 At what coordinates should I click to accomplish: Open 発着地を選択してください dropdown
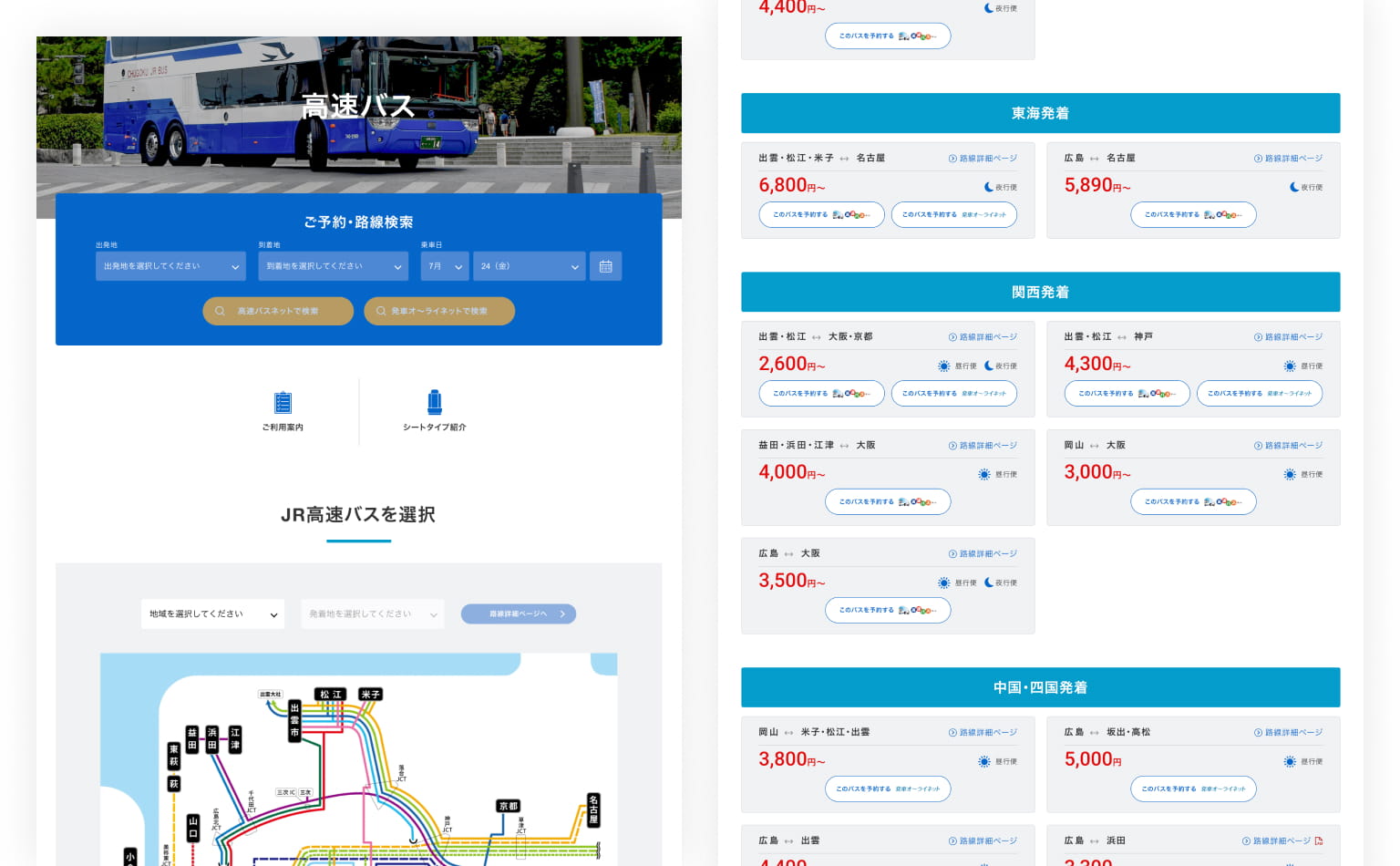373,614
